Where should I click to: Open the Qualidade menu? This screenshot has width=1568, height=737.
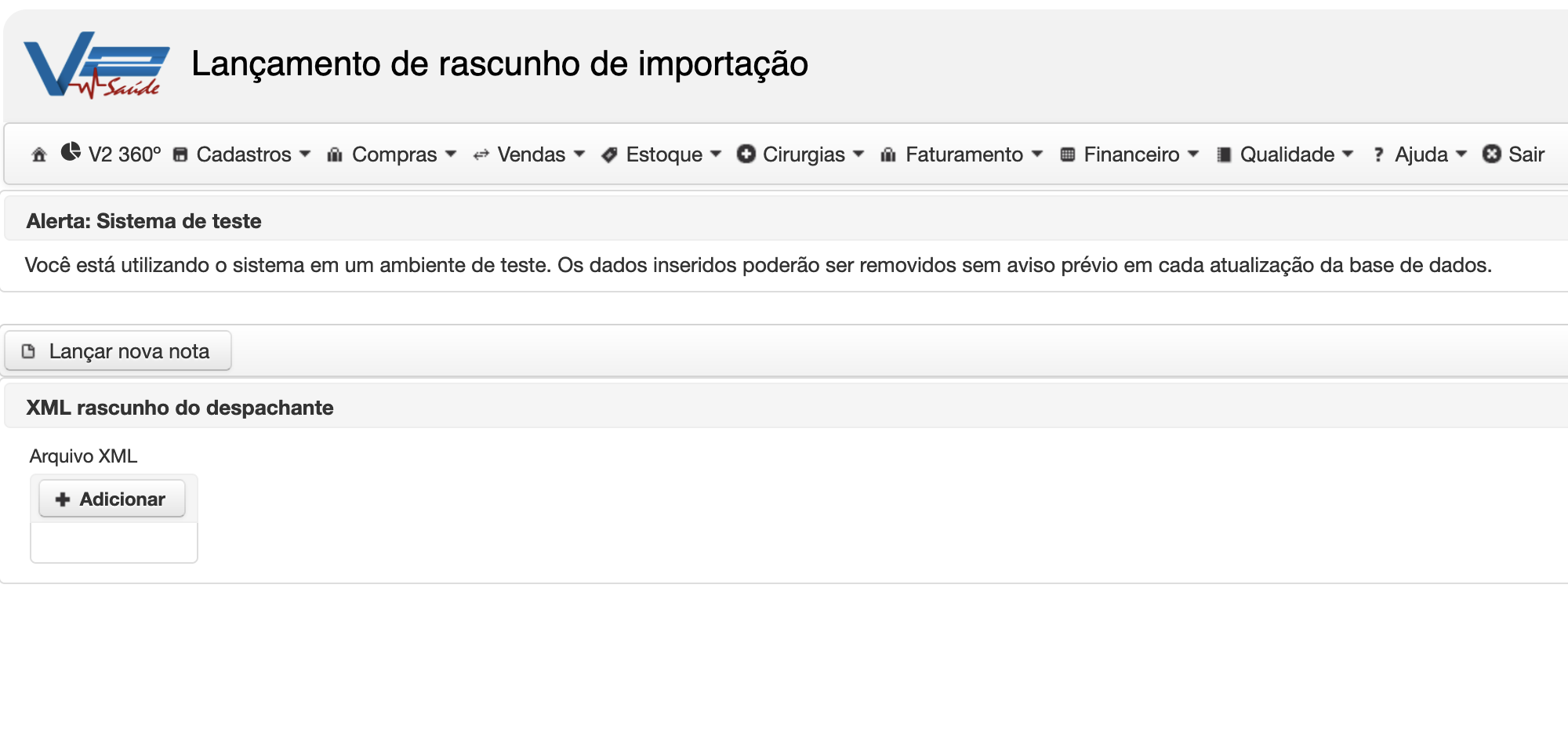point(1285,154)
